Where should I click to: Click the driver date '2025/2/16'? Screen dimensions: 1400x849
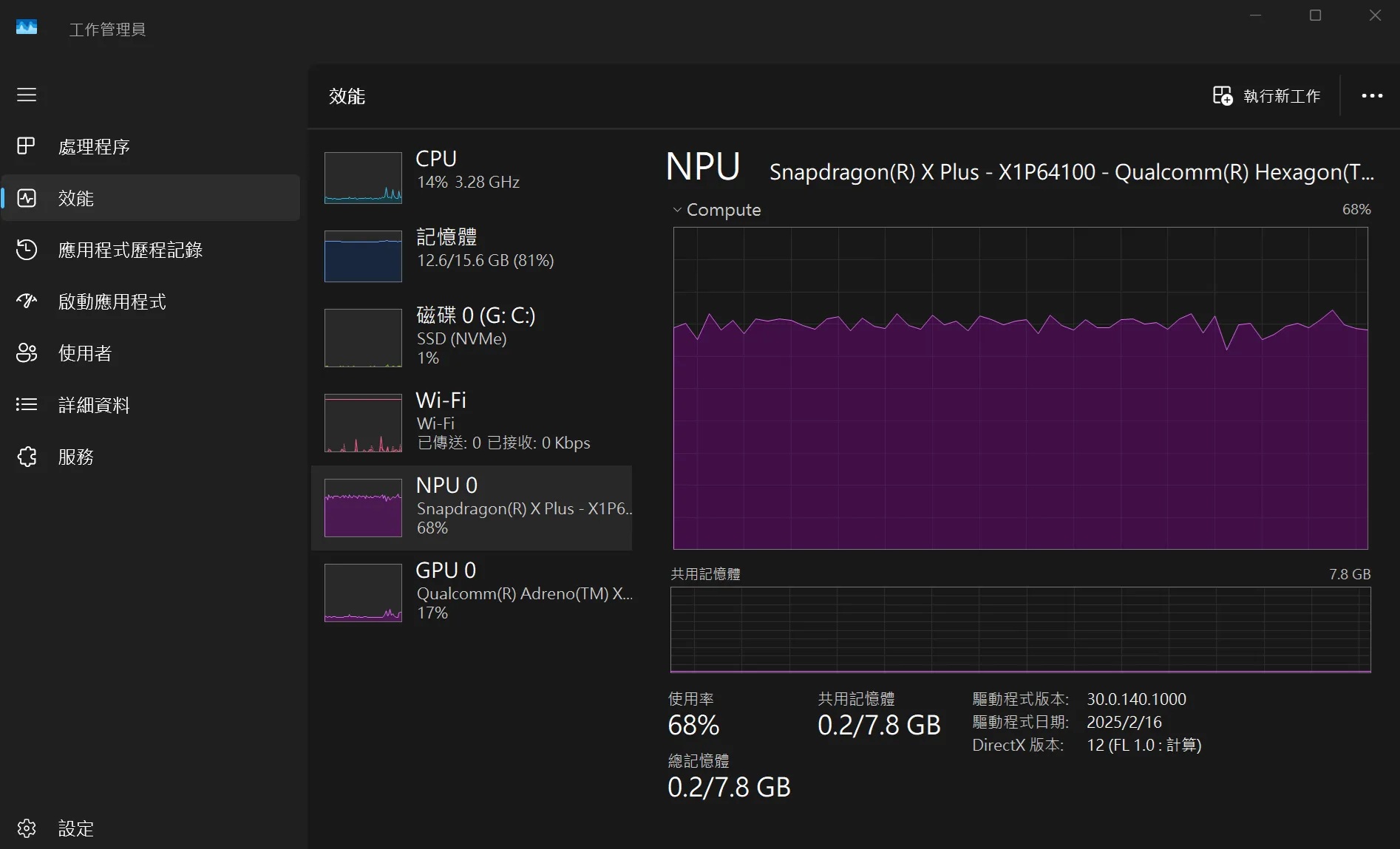(x=1124, y=722)
